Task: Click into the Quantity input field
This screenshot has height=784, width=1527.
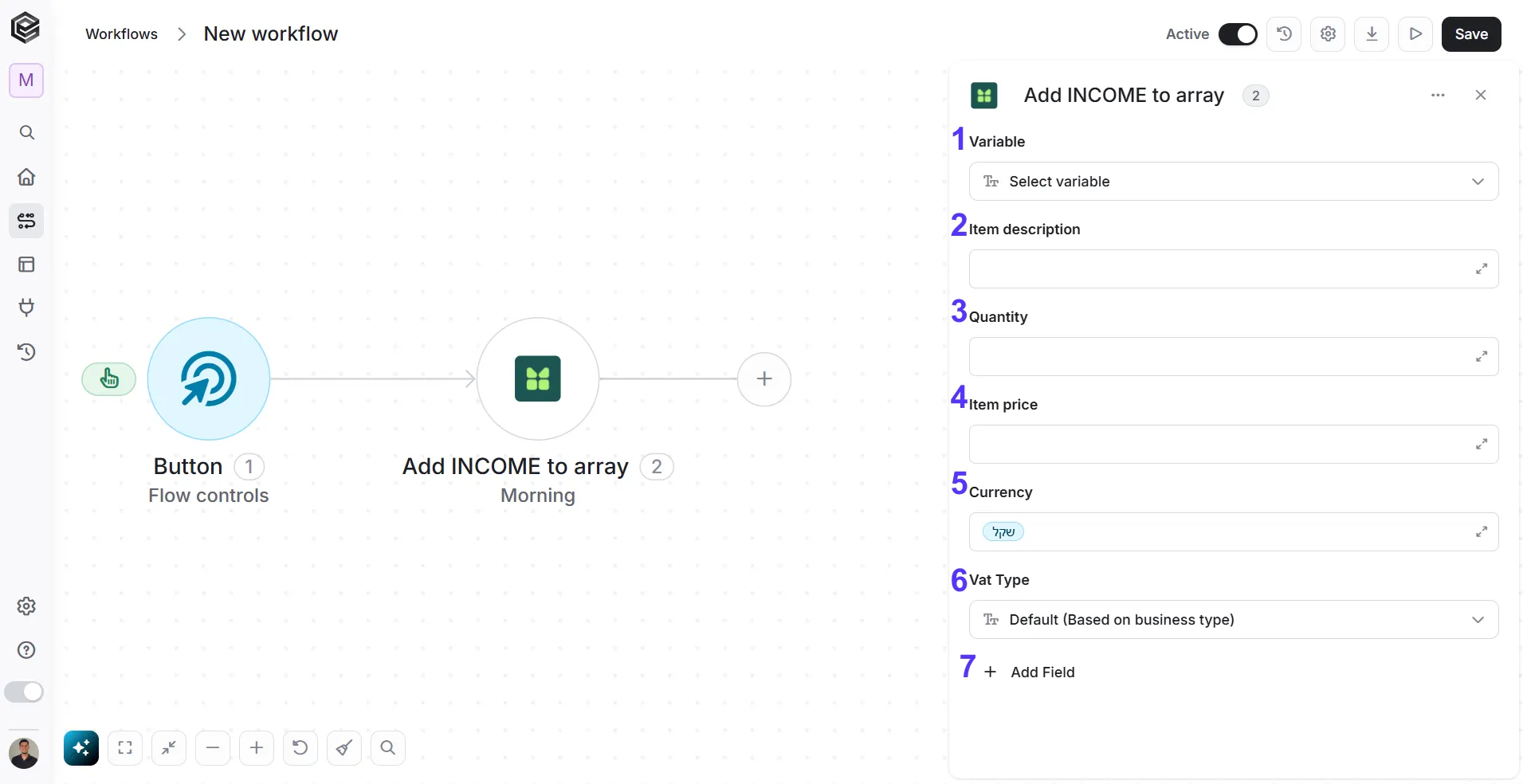Action: (x=1234, y=357)
